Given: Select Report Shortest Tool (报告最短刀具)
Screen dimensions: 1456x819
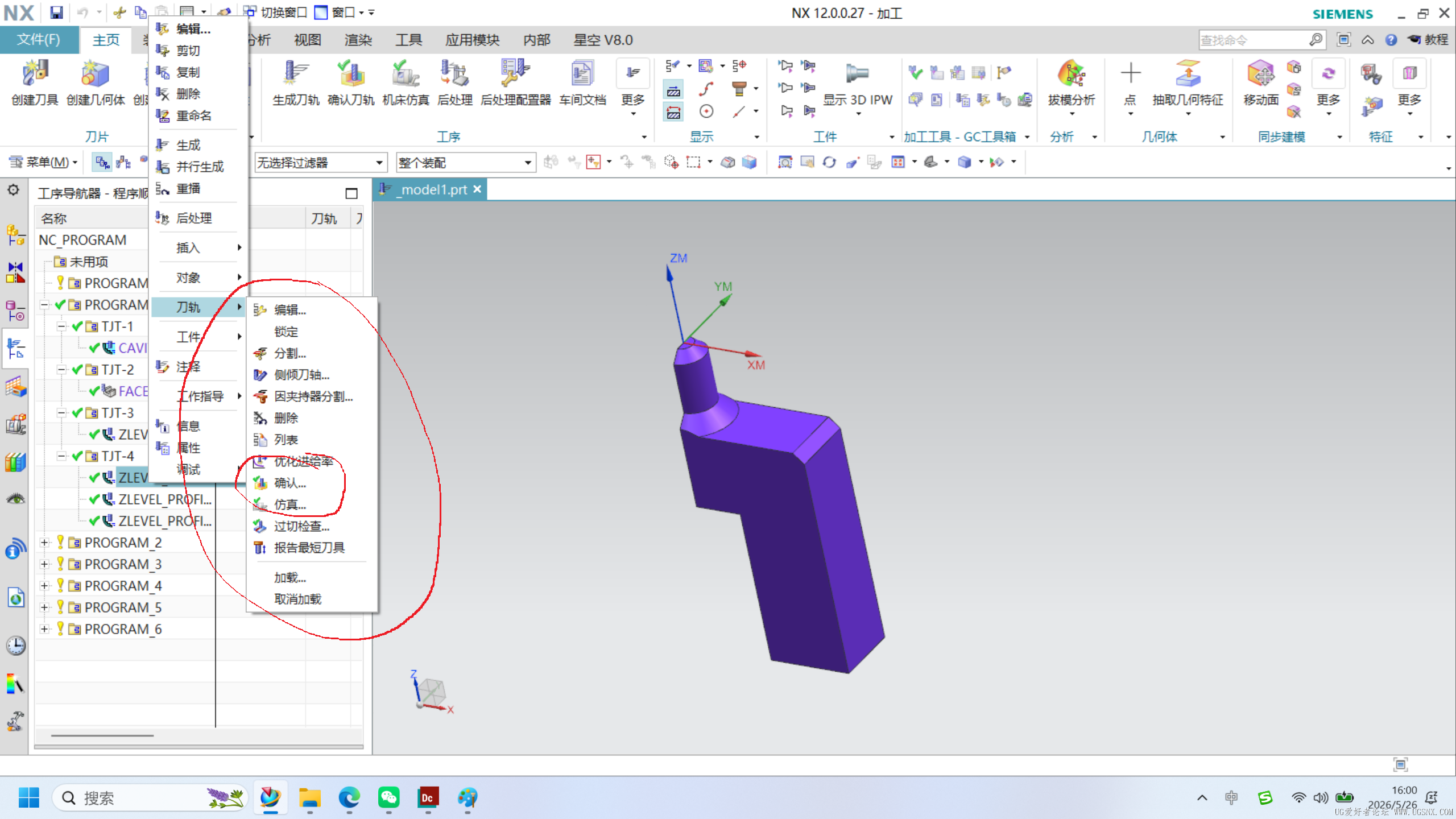Looking at the screenshot, I should point(312,548).
